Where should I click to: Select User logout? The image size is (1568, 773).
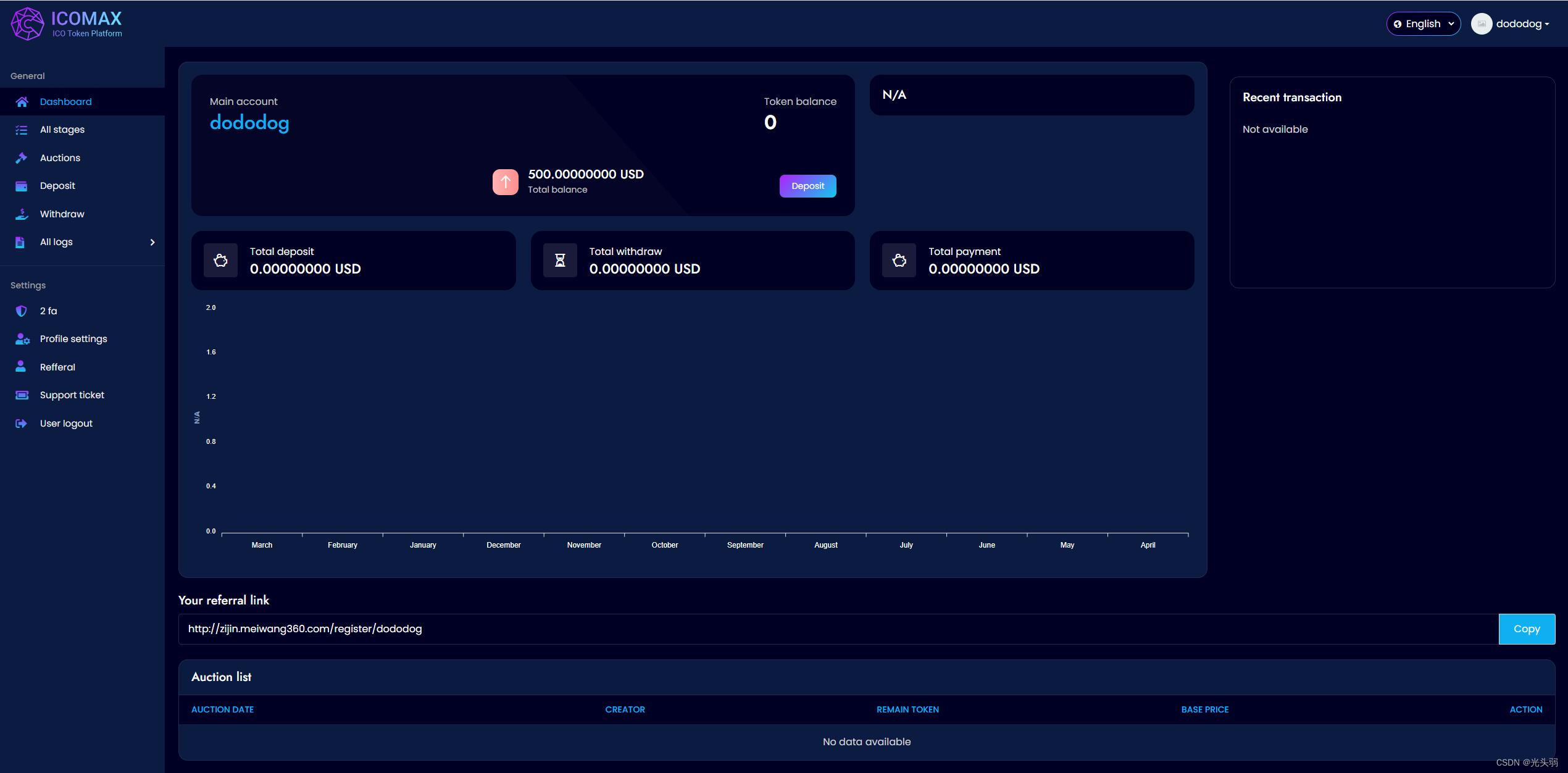83,424
